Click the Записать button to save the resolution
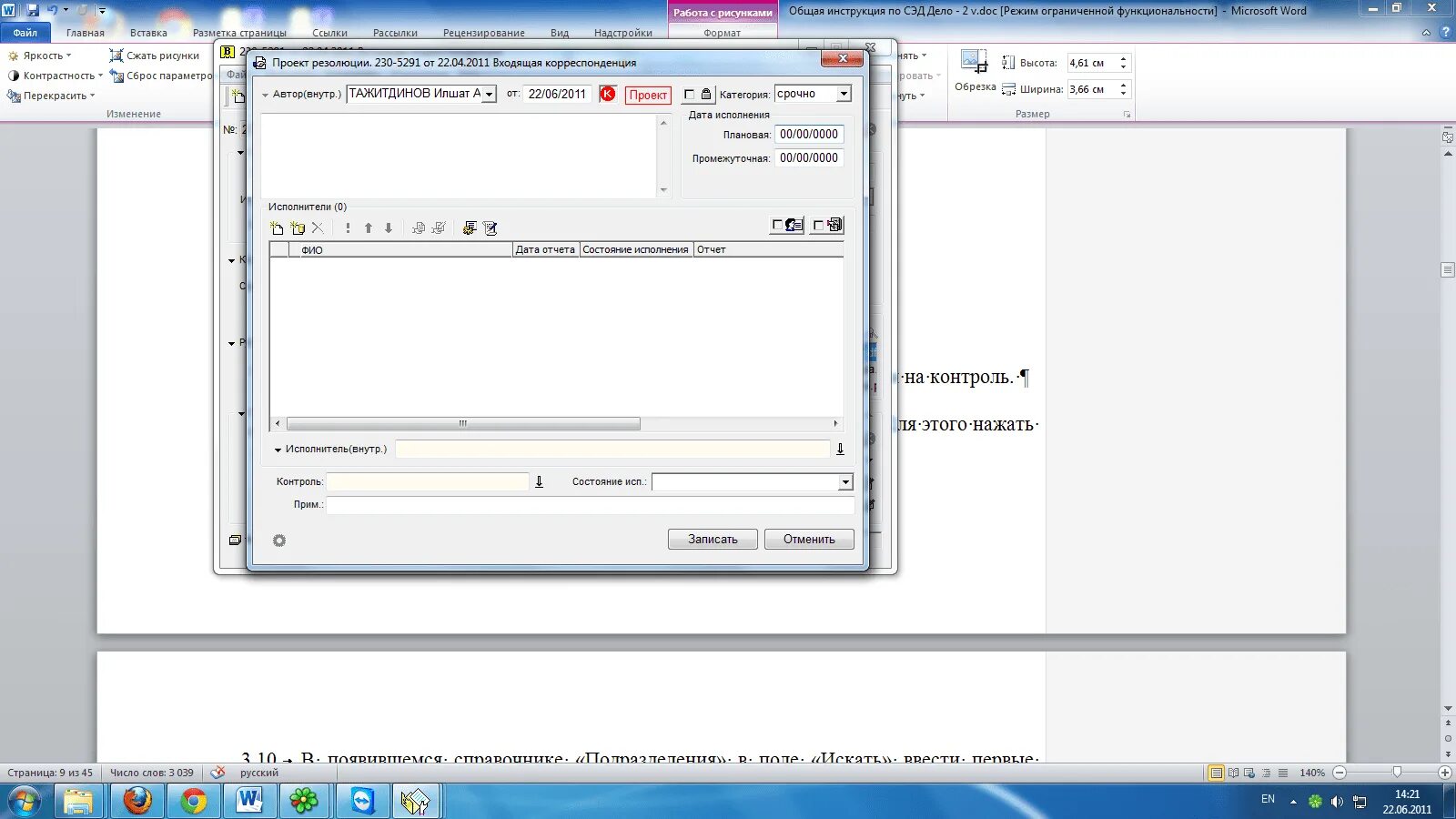 tap(713, 540)
